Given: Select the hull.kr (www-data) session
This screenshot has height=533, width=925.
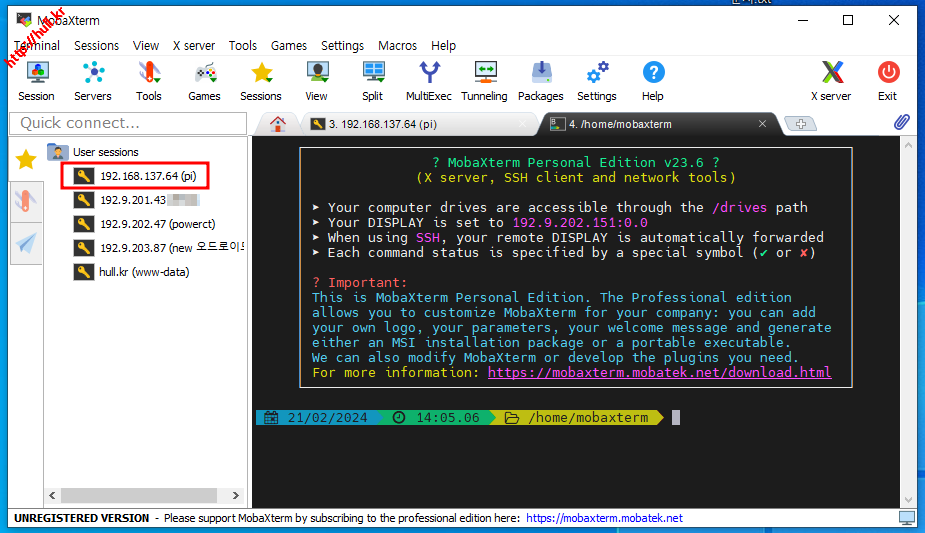Looking at the screenshot, I should point(143,272).
